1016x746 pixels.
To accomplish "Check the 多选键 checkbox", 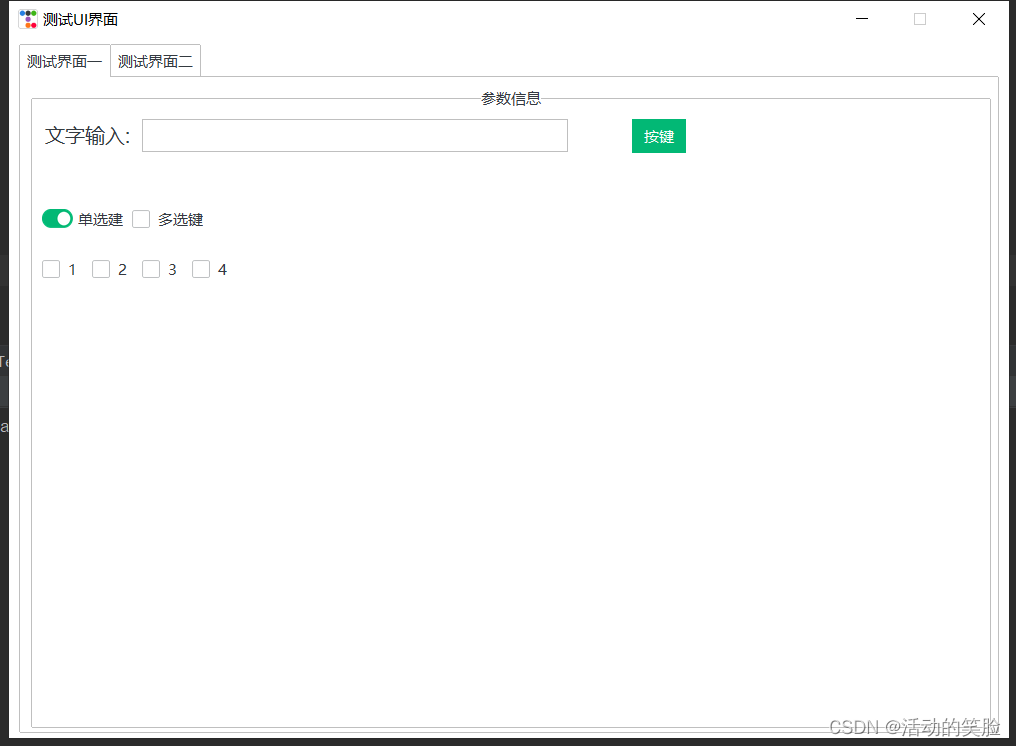I will tap(141, 219).
